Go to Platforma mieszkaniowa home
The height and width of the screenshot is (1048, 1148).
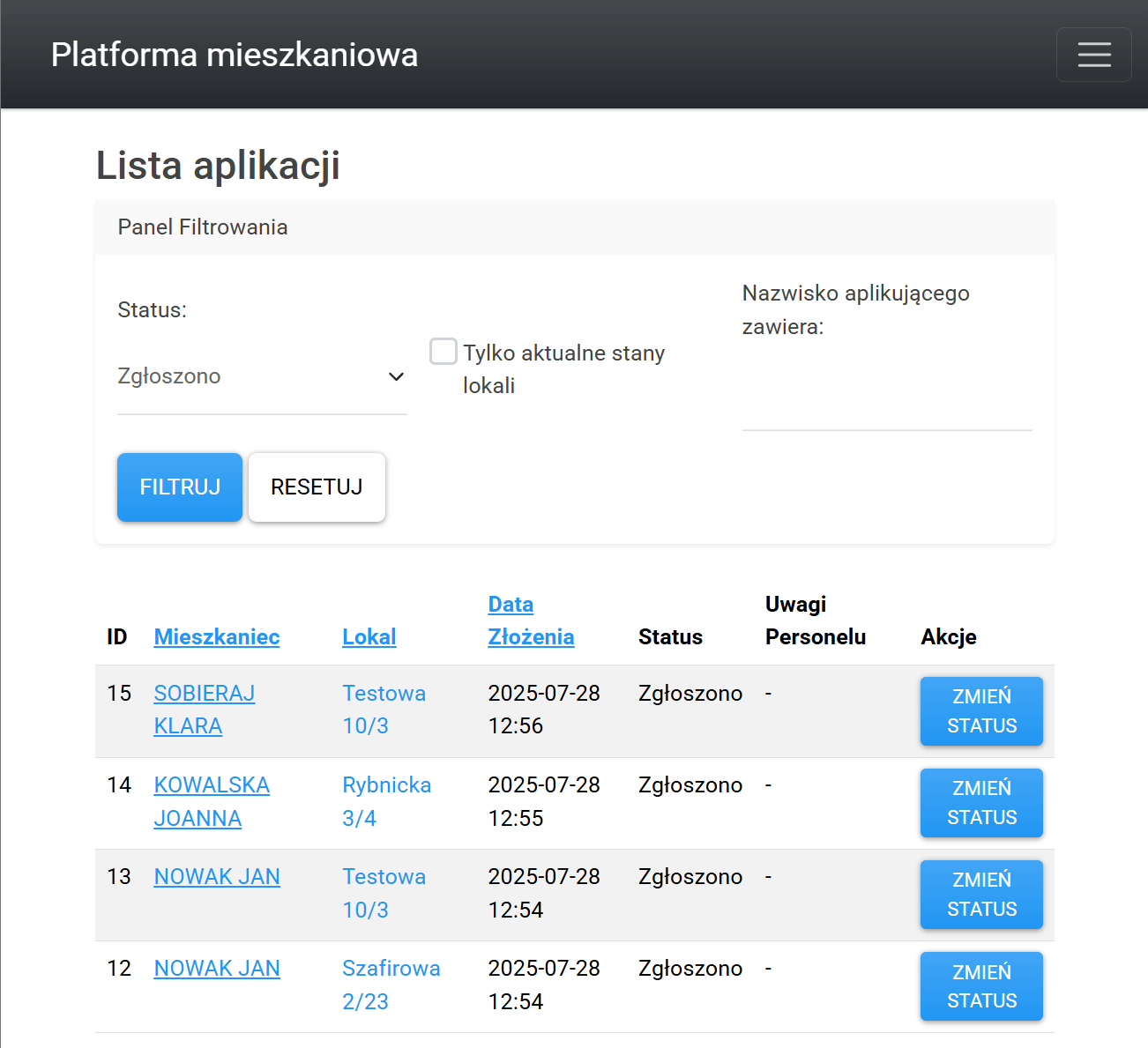tap(235, 55)
